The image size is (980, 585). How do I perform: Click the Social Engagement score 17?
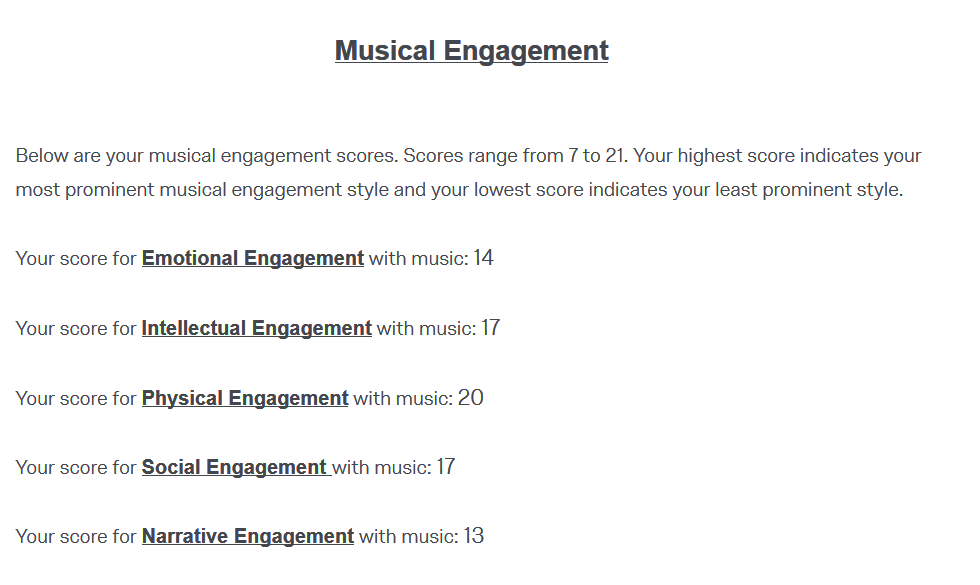pos(446,467)
